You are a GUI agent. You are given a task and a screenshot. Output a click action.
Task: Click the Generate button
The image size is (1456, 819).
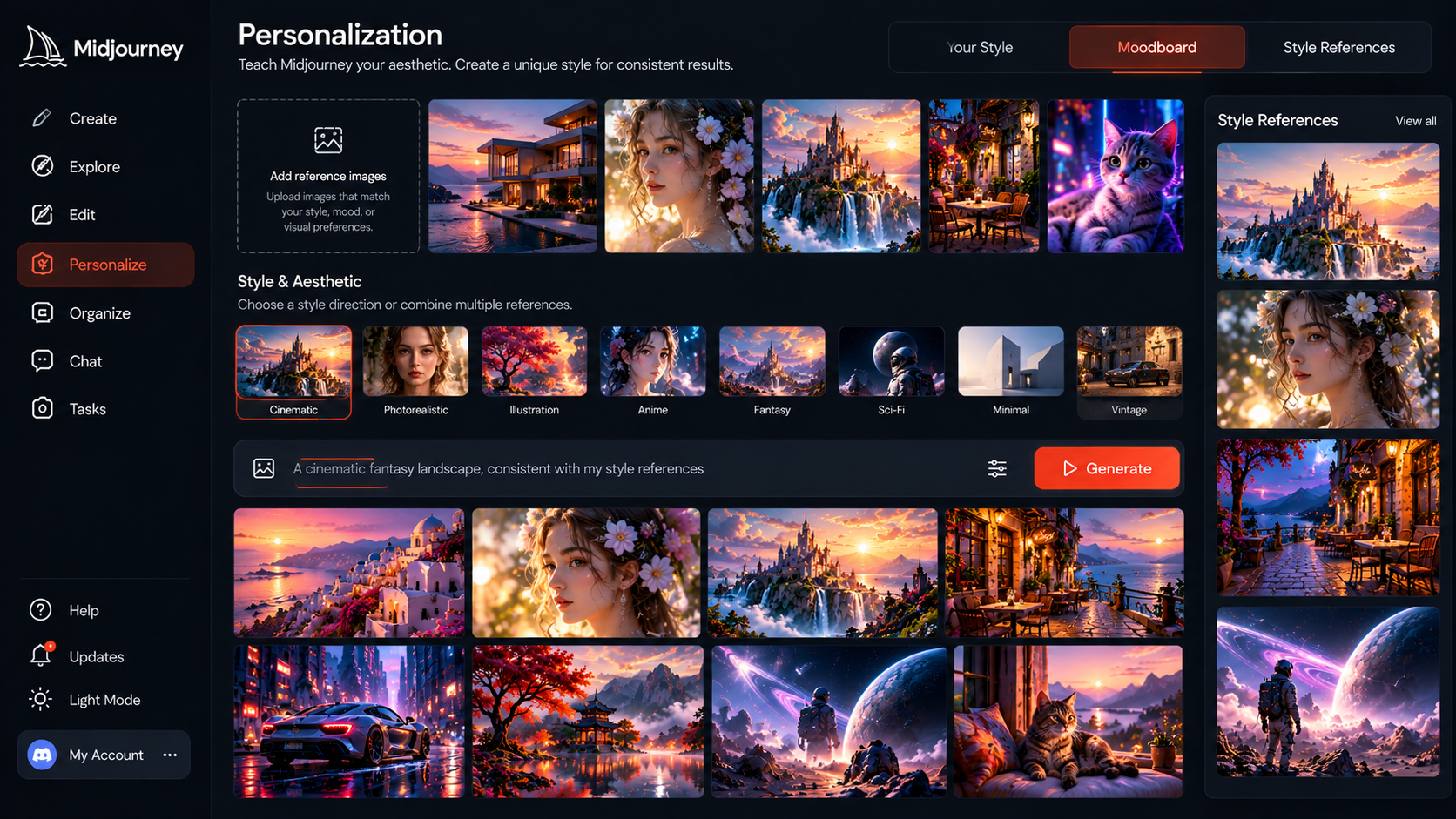1107,468
